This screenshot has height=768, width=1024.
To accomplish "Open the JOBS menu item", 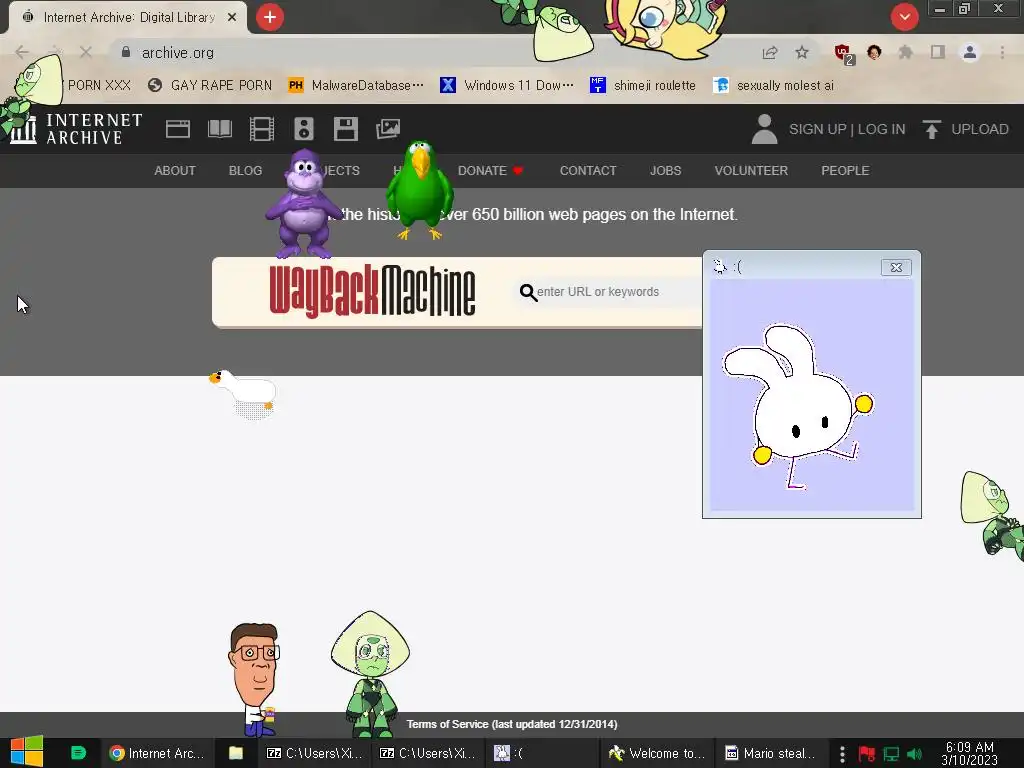I will [665, 170].
